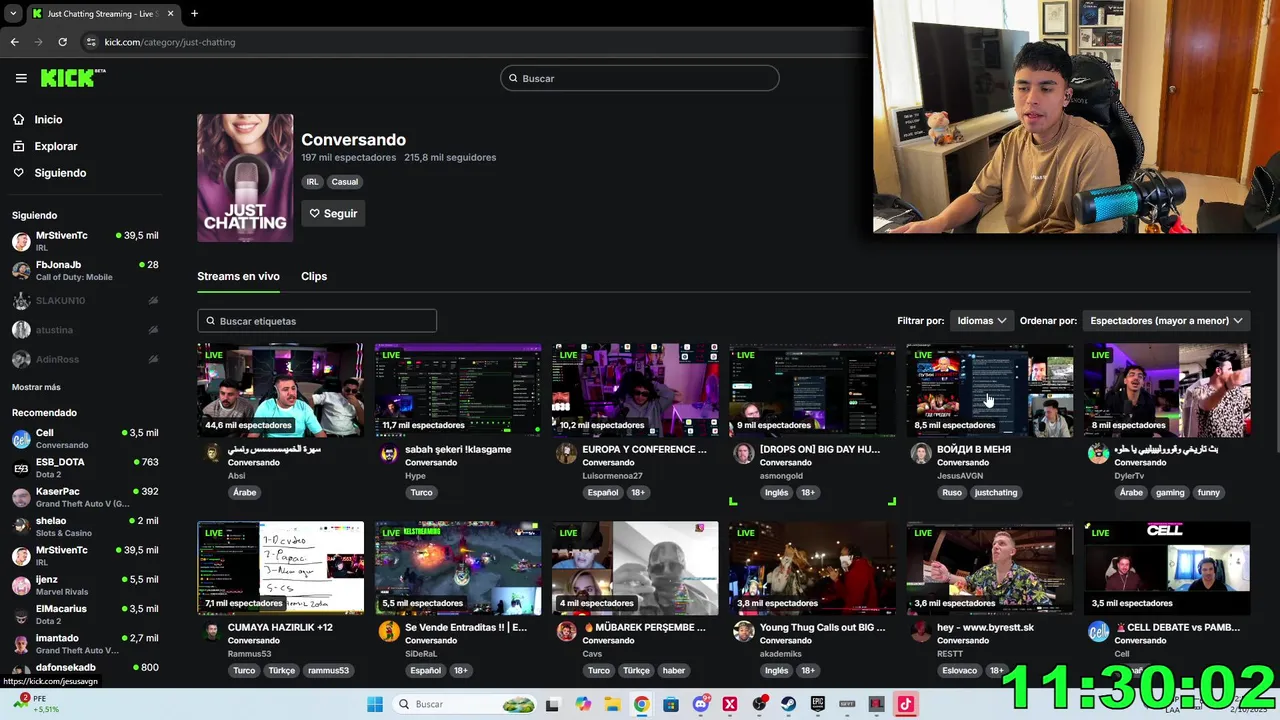
Task: Switch to the Clips tab
Action: [x=314, y=276]
